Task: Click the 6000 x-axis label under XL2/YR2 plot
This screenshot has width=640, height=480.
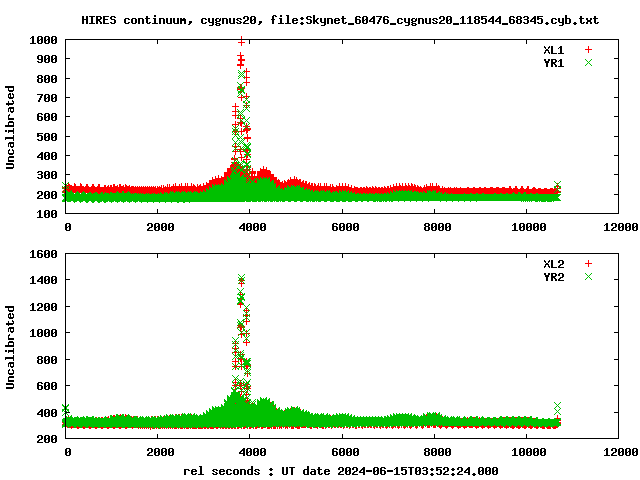Action: (x=345, y=452)
